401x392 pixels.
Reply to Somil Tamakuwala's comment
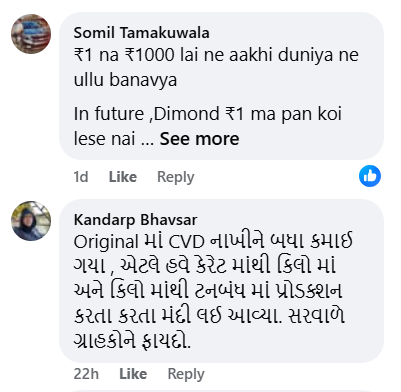pyautogui.click(x=176, y=177)
